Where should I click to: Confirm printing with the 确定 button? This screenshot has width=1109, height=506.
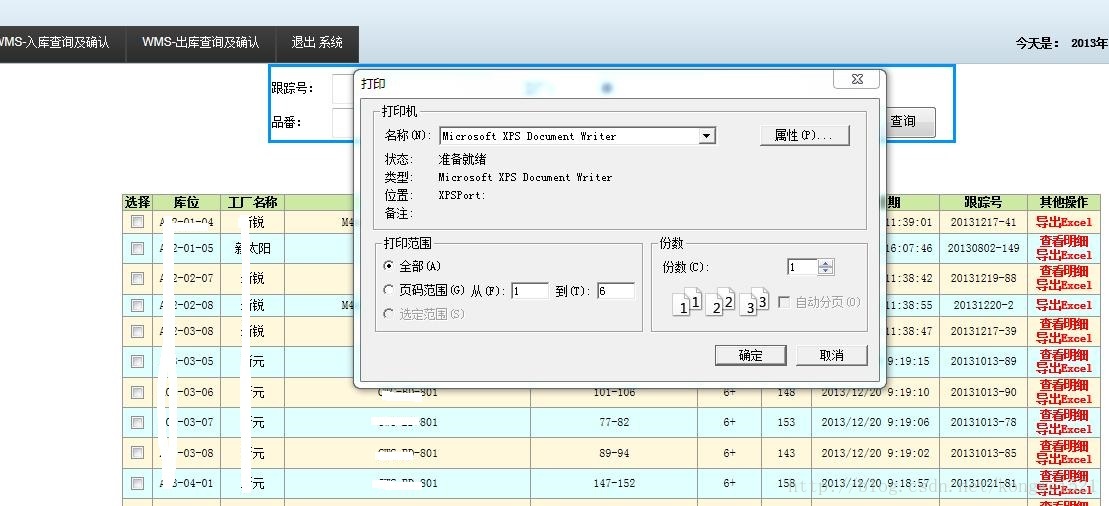(x=750, y=355)
